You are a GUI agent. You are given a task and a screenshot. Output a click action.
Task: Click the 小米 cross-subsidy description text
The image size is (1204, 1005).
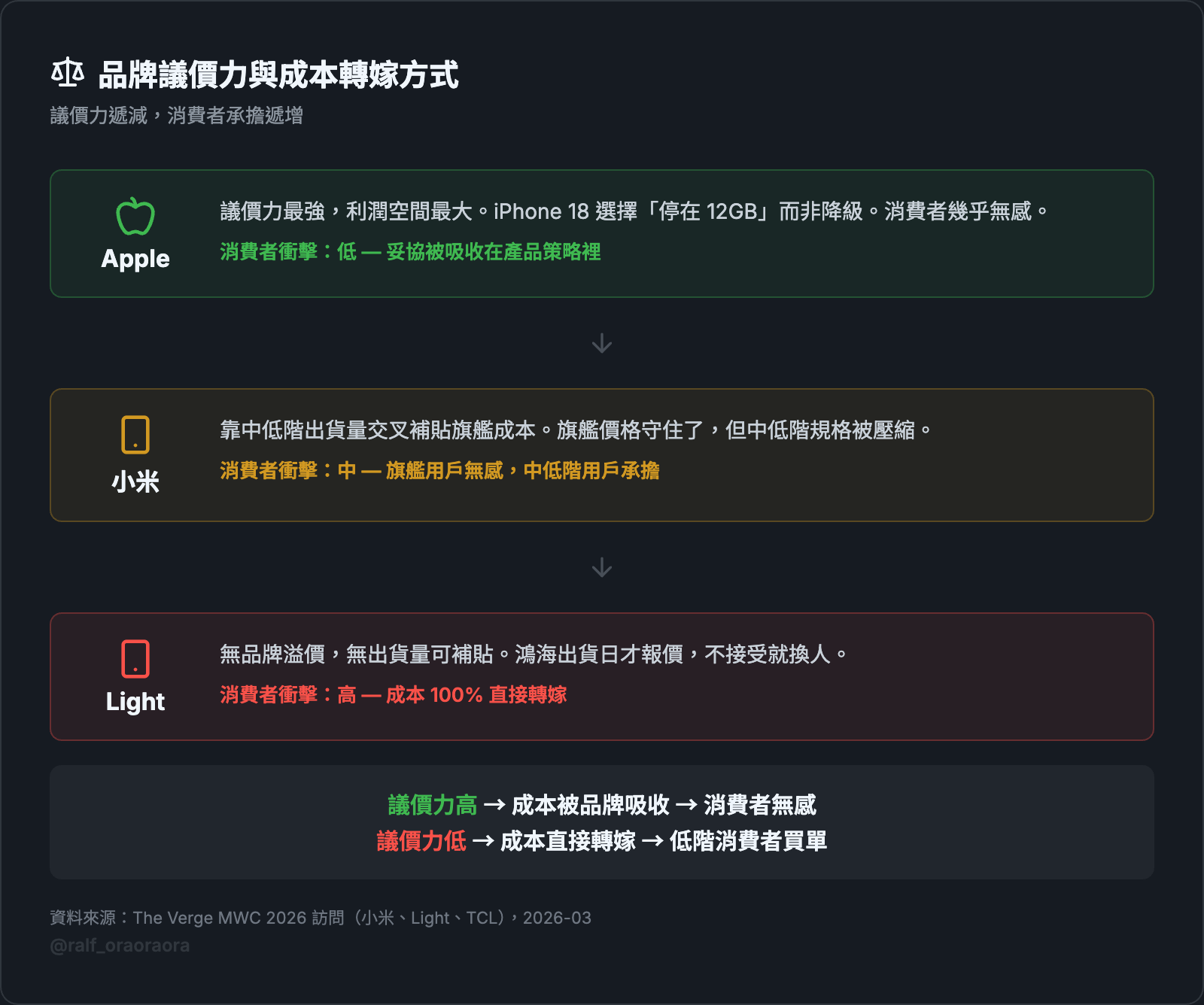tap(576, 430)
